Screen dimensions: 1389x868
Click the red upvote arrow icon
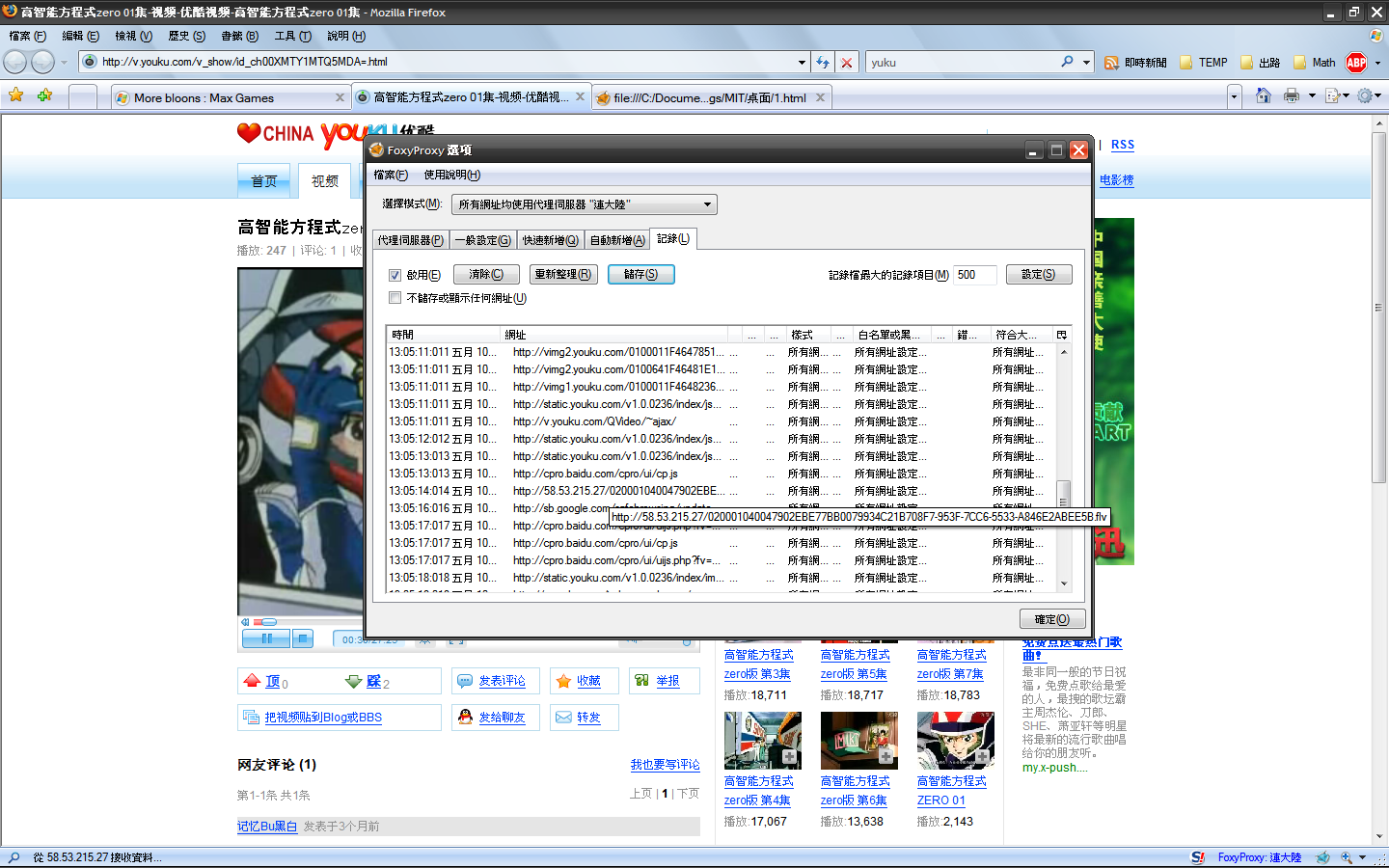coord(253,681)
